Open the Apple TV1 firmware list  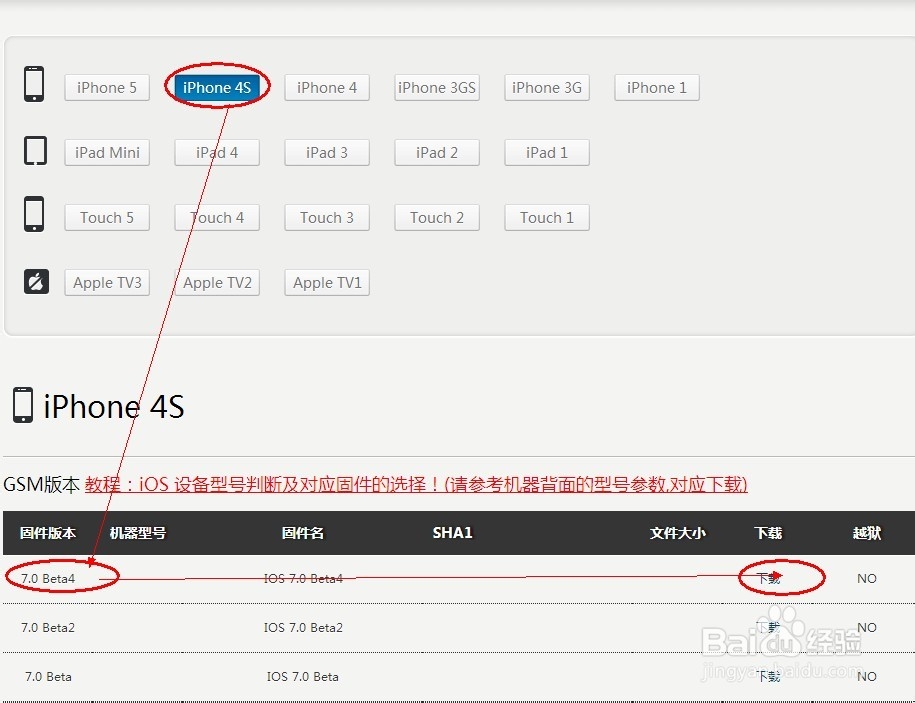327,282
